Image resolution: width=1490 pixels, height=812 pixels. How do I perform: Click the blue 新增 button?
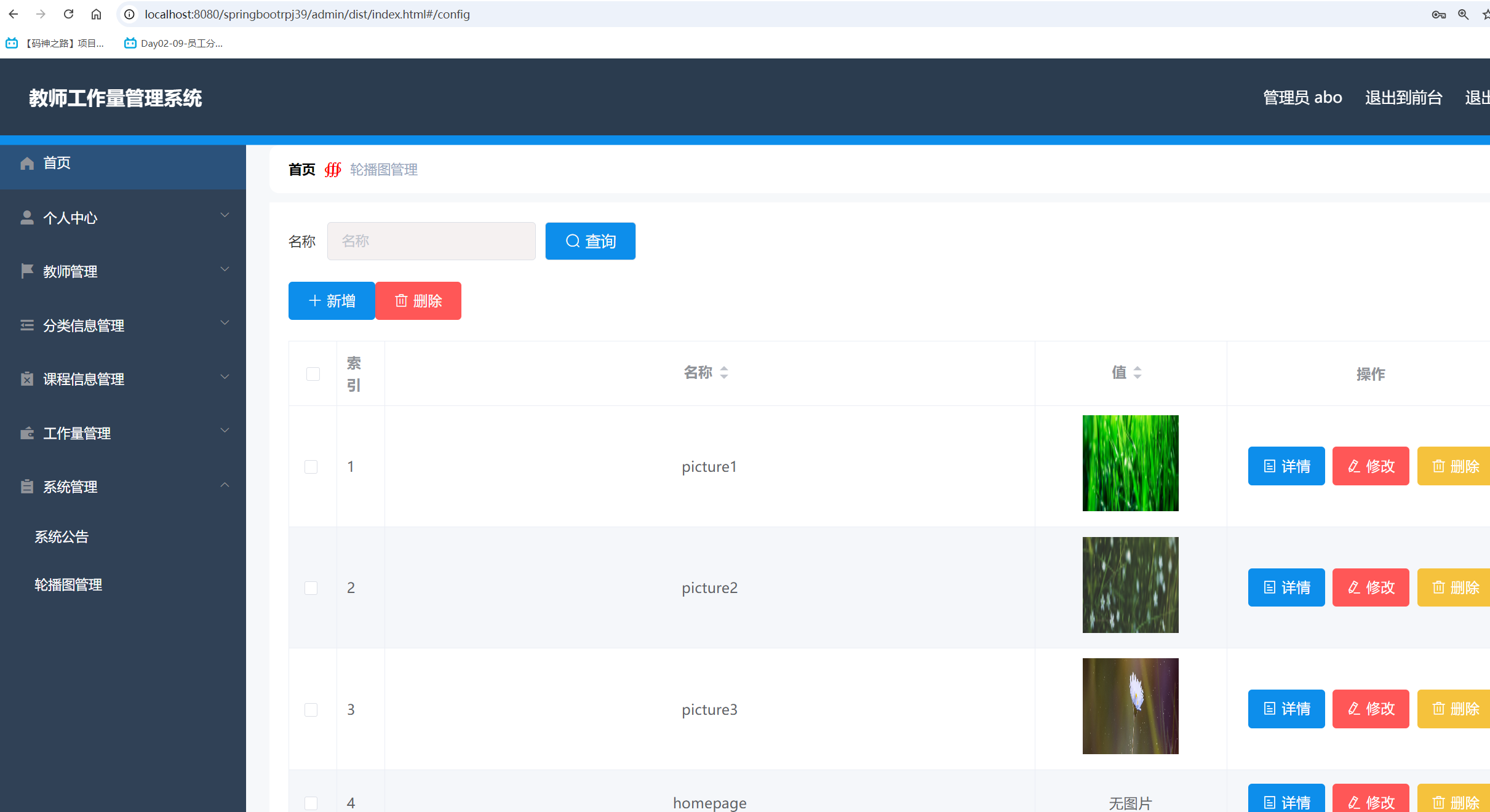(x=332, y=301)
